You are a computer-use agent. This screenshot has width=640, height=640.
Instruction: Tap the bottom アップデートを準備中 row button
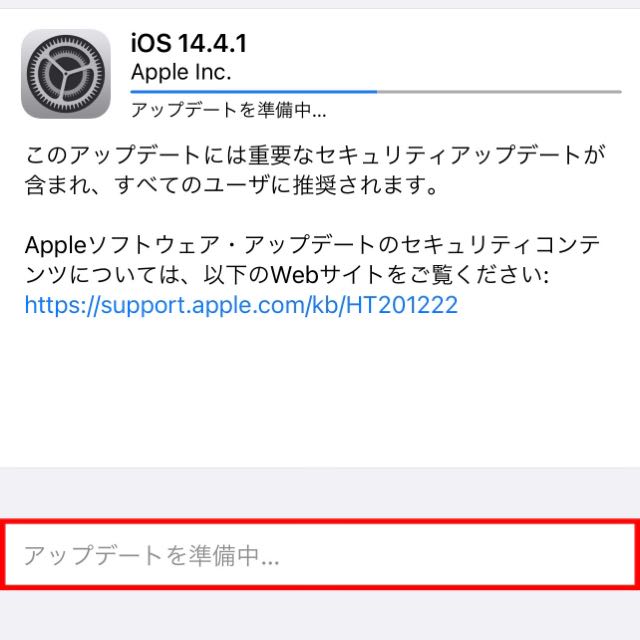click(320, 555)
